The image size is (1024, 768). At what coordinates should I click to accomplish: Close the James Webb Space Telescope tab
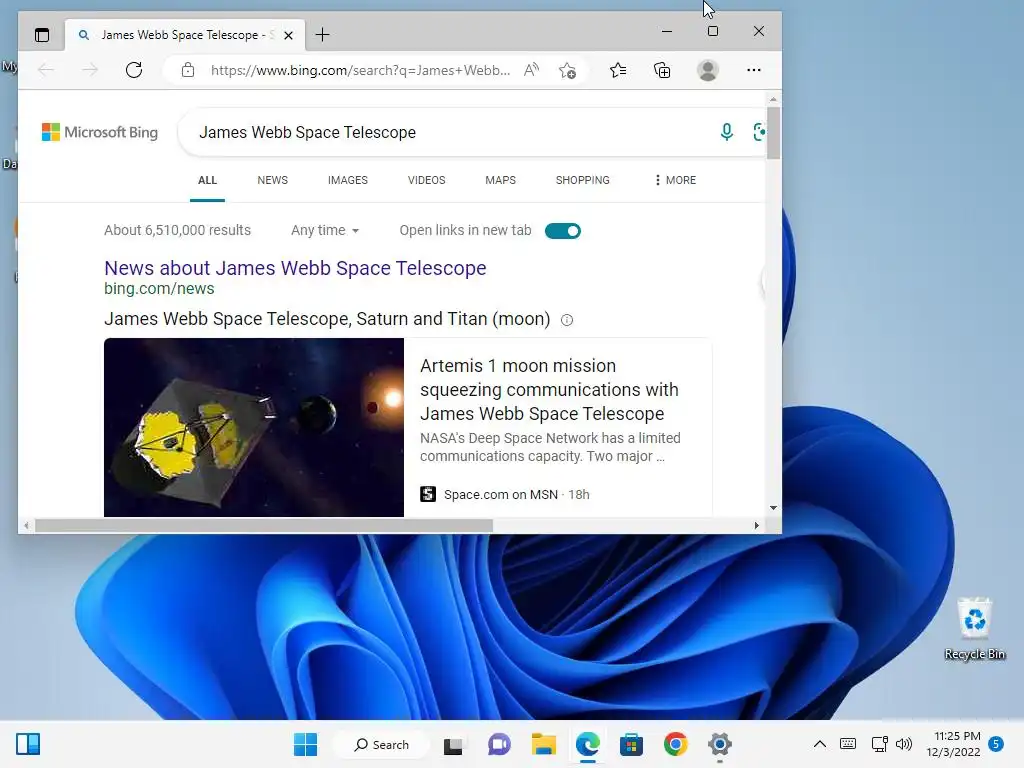tap(288, 35)
